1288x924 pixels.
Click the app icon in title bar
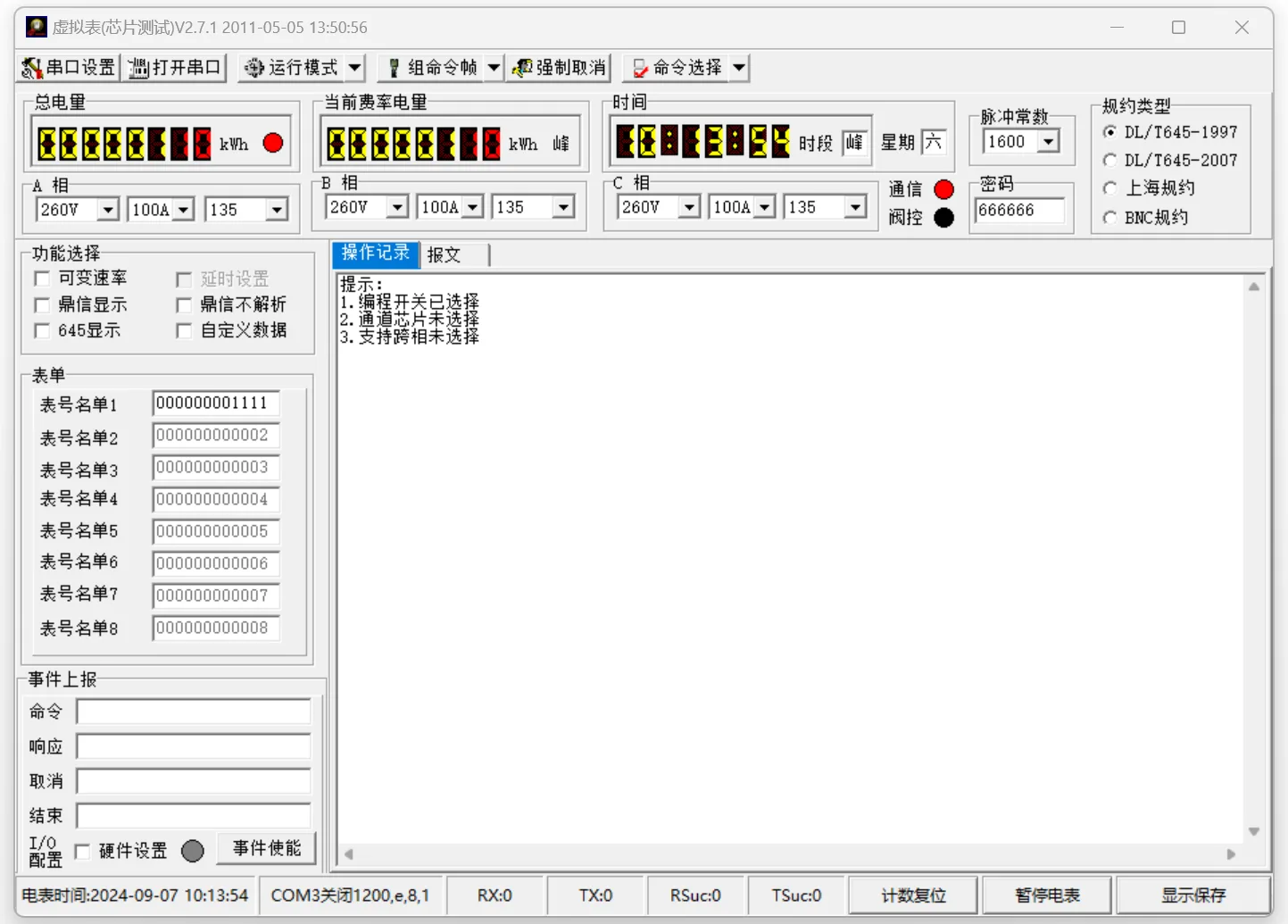[x=36, y=27]
